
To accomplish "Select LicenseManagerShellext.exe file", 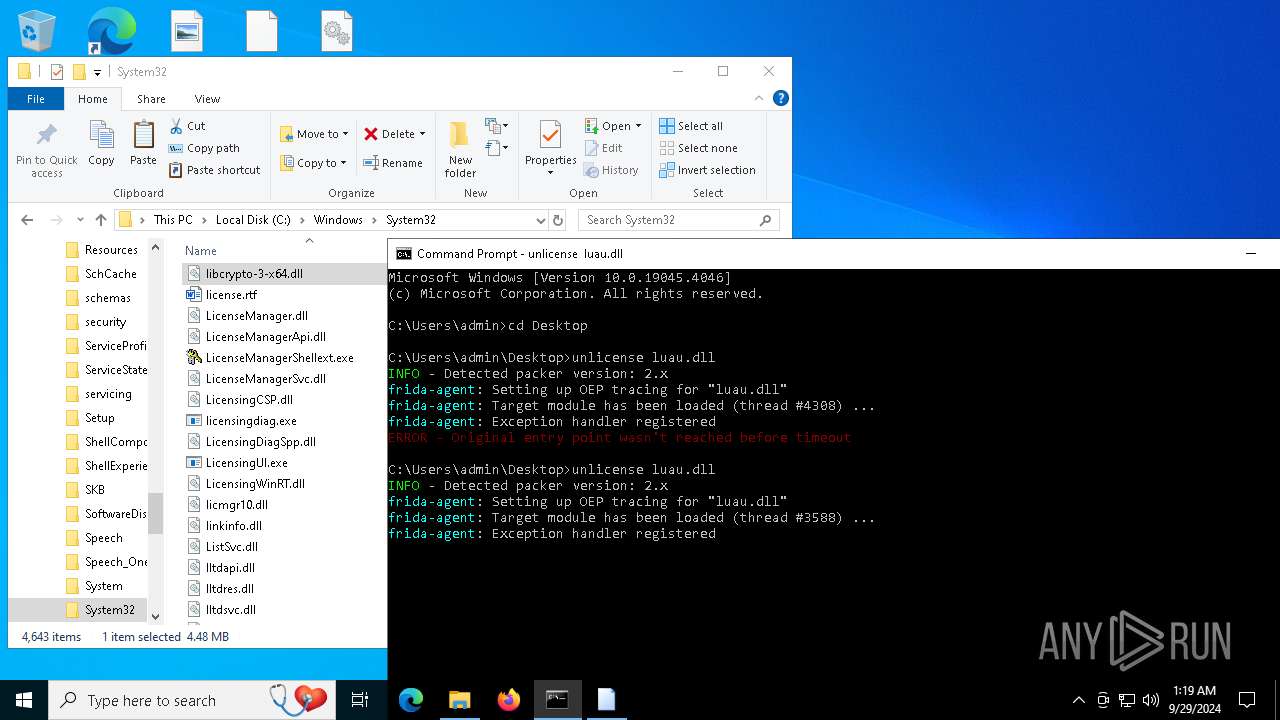I will [279, 358].
